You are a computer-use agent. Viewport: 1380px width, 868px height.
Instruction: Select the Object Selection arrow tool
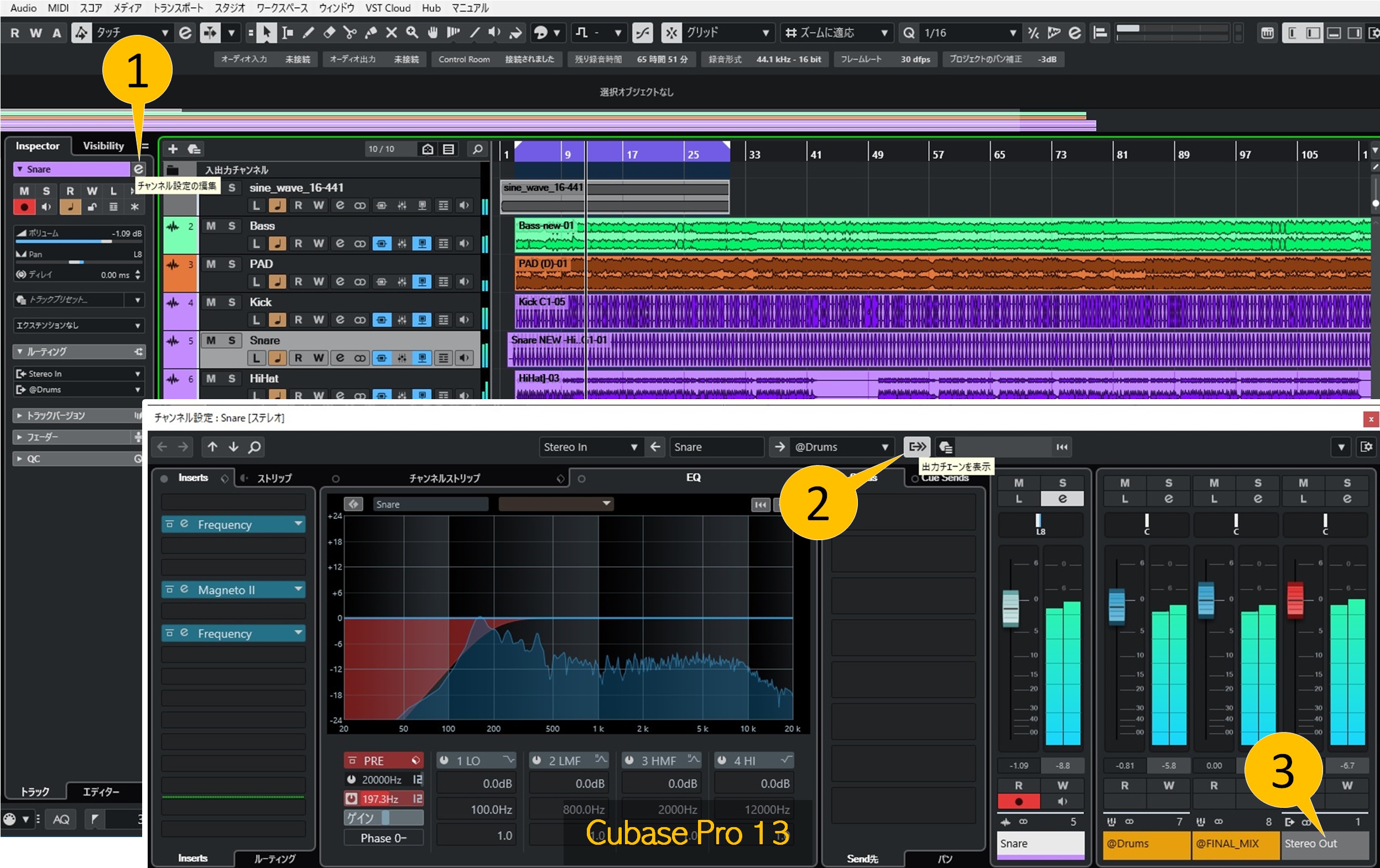coord(266,33)
